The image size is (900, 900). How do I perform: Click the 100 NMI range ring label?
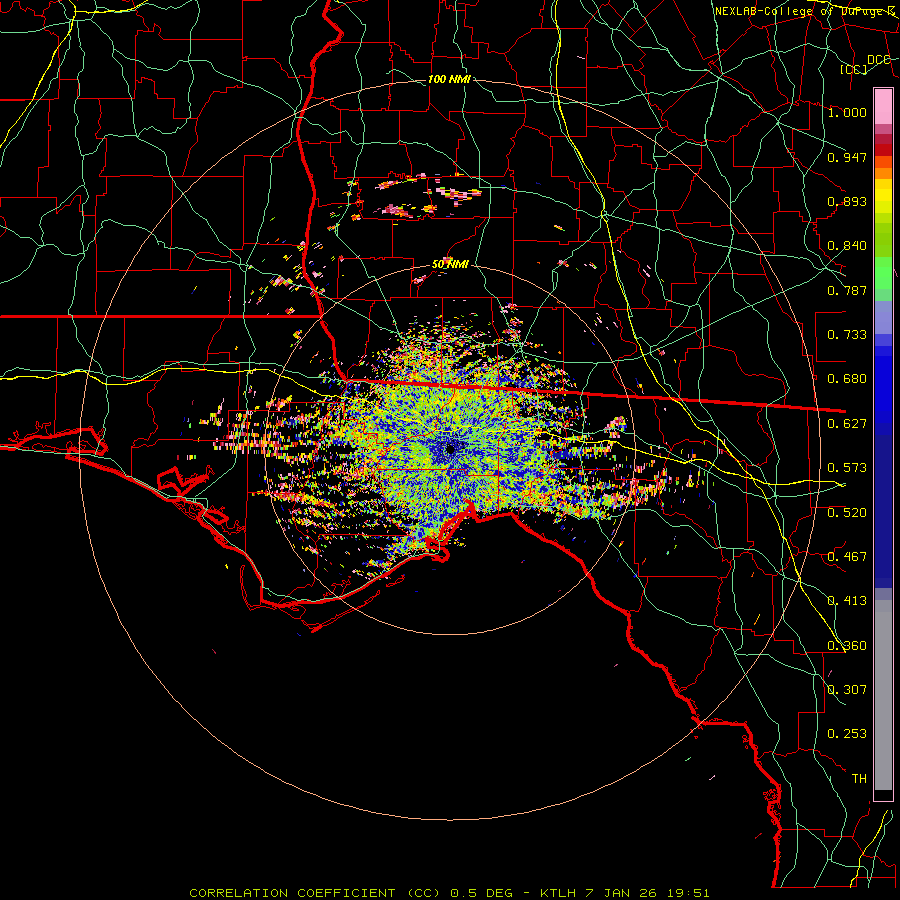[x=449, y=79]
